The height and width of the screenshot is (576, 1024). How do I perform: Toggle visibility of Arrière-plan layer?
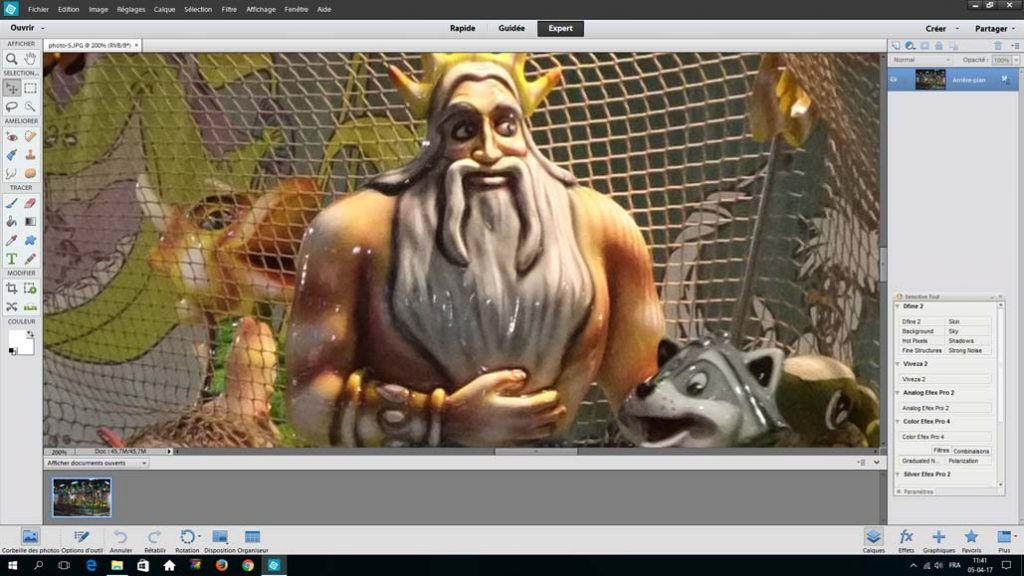(x=894, y=80)
